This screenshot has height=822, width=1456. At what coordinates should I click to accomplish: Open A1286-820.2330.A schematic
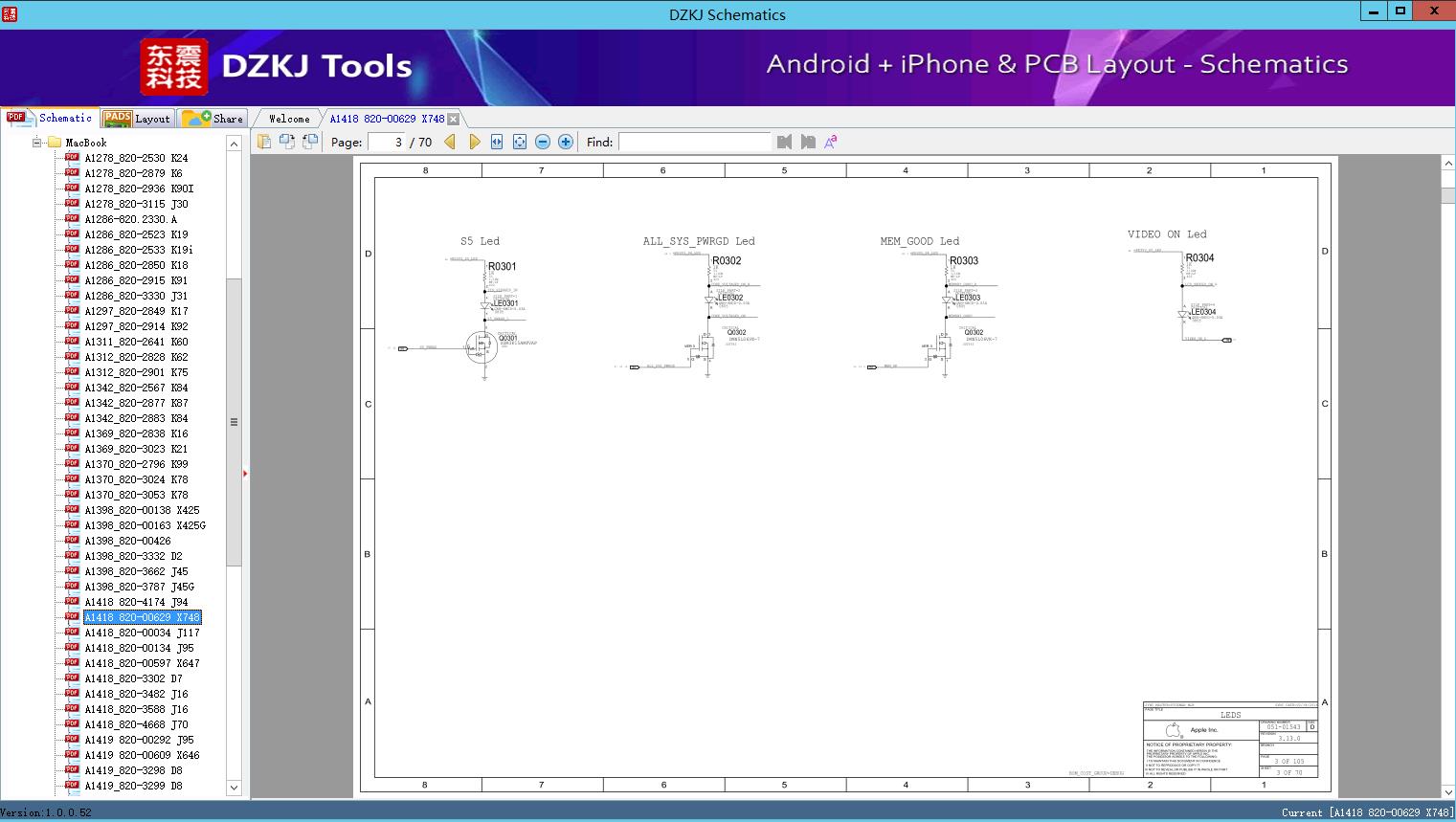pyautogui.click(x=130, y=219)
